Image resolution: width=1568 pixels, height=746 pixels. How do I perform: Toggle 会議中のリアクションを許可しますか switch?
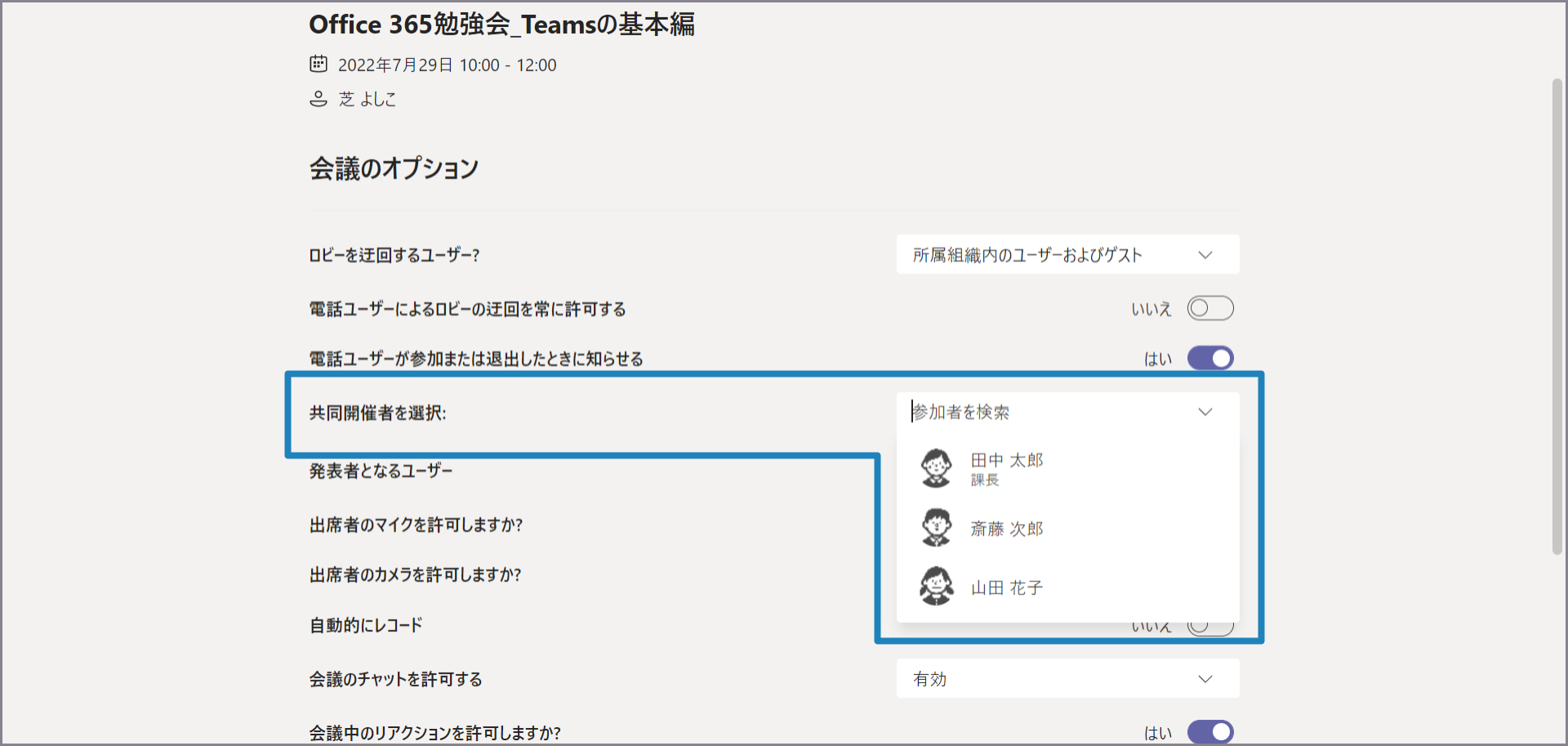(1210, 732)
